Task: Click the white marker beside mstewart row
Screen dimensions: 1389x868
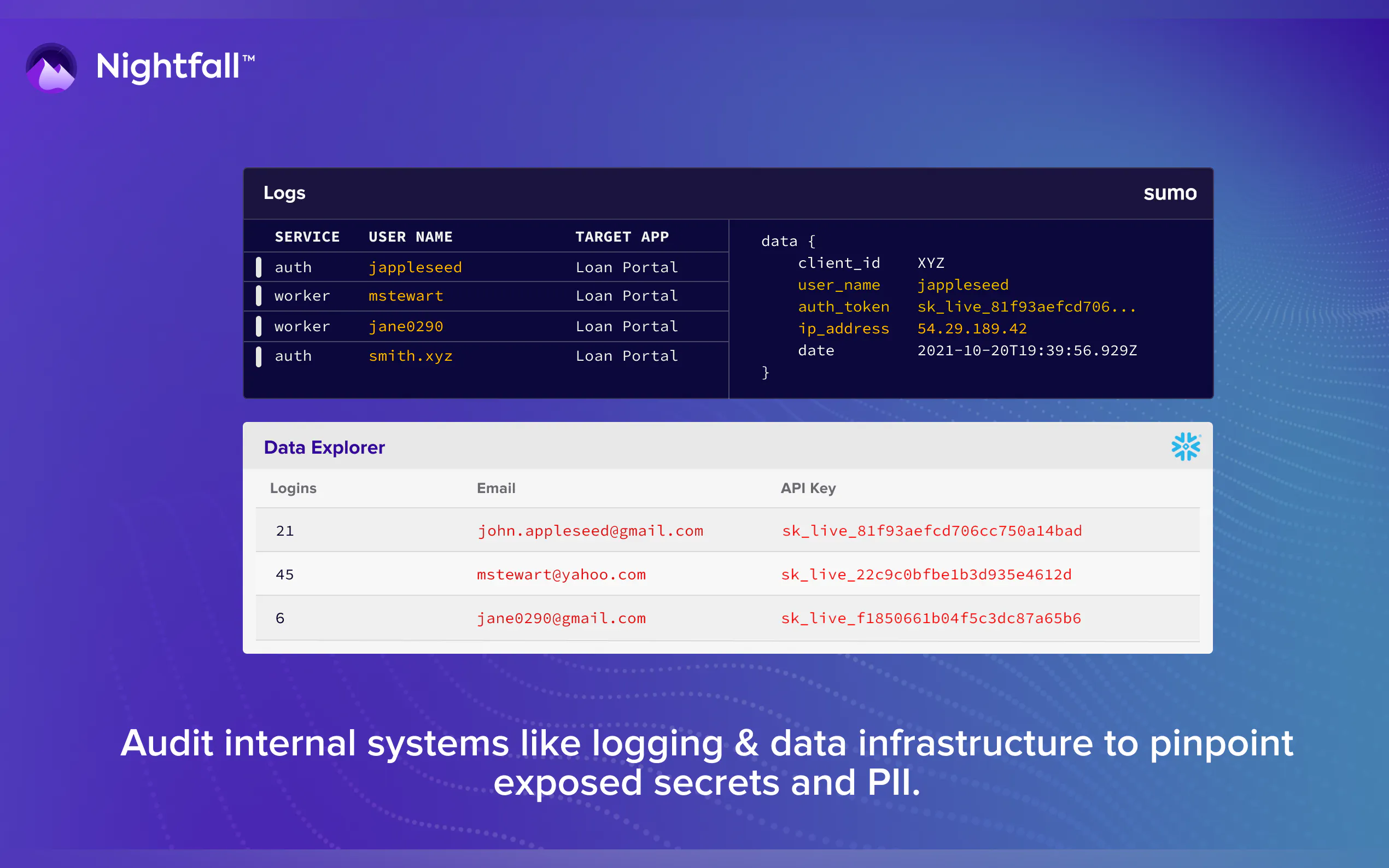Action: 259,296
